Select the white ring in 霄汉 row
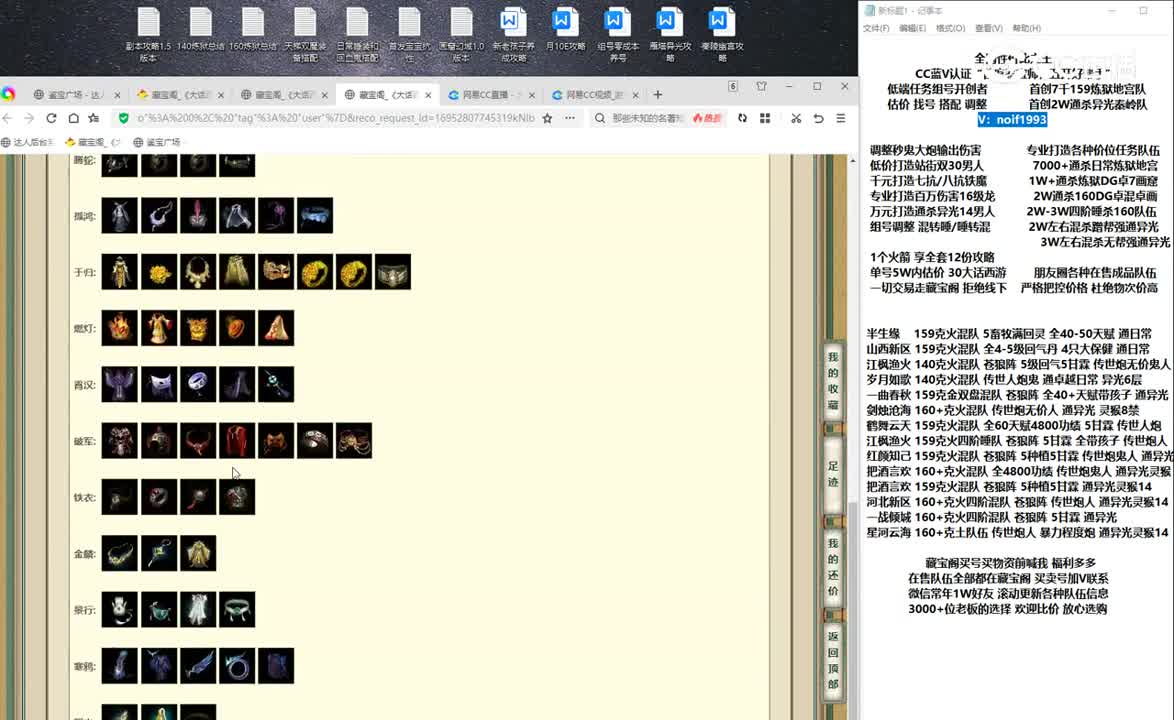Viewport: 1174px width, 720px height. 198,385
